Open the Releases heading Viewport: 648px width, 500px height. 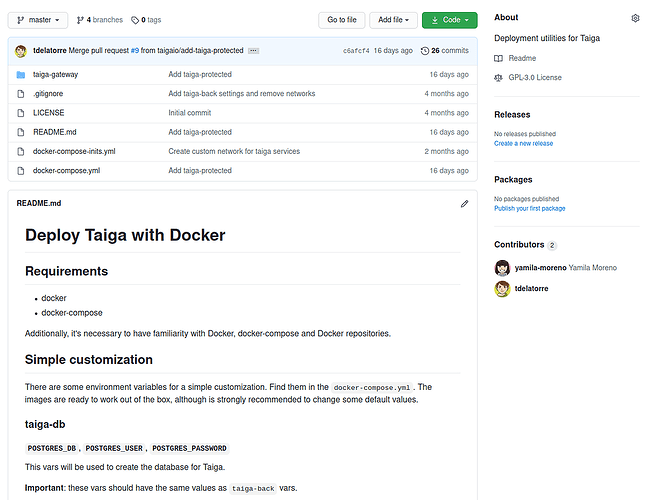(x=512, y=115)
